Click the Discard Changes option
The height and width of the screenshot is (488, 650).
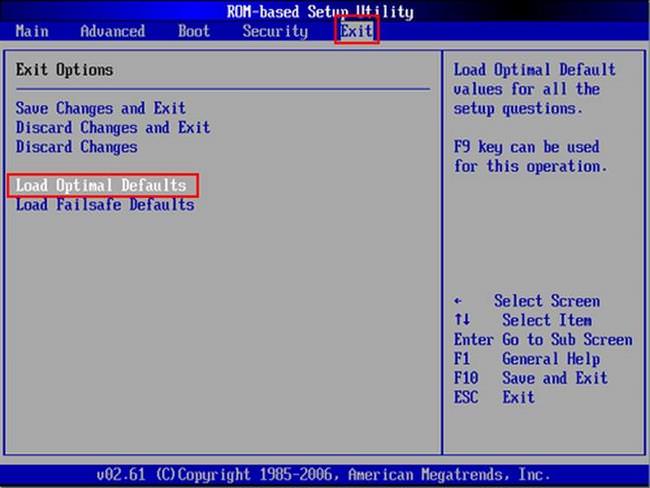(x=77, y=147)
